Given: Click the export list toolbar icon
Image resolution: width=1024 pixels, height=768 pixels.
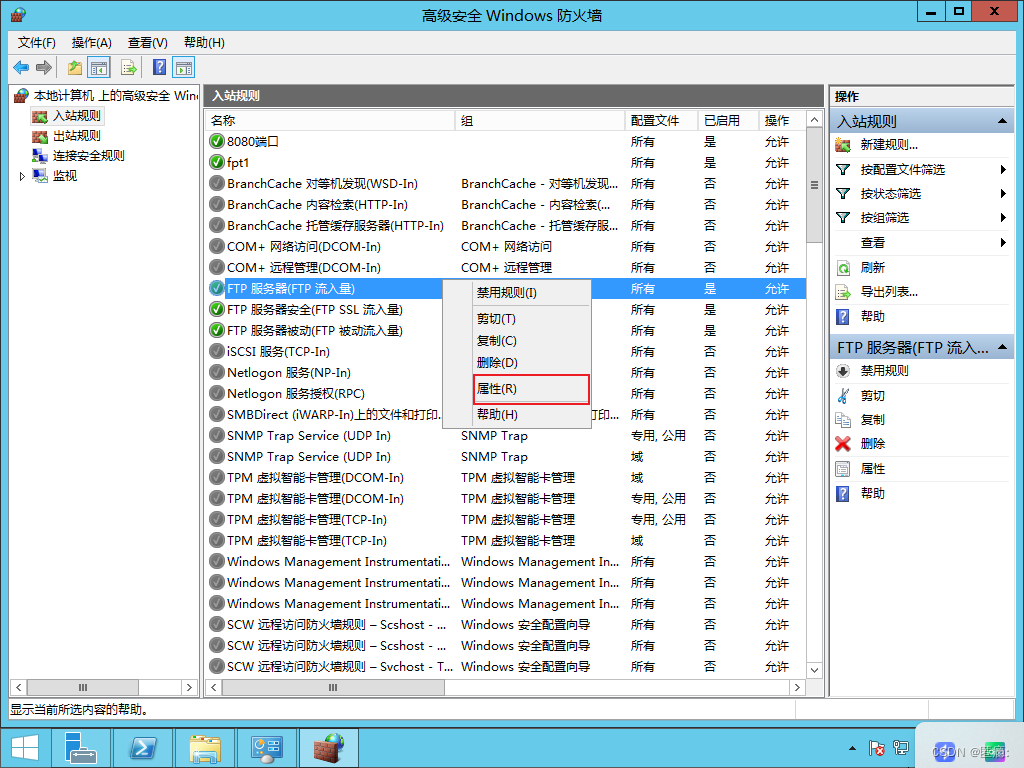Looking at the screenshot, I should (x=129, y=67).
